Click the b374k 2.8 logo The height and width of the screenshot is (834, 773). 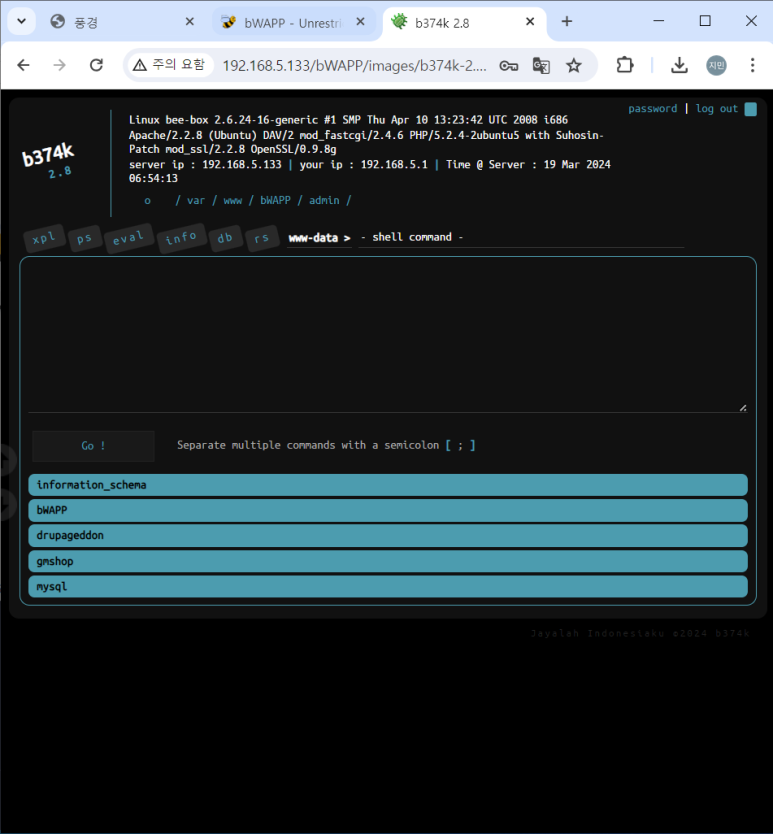pos(48,160)
